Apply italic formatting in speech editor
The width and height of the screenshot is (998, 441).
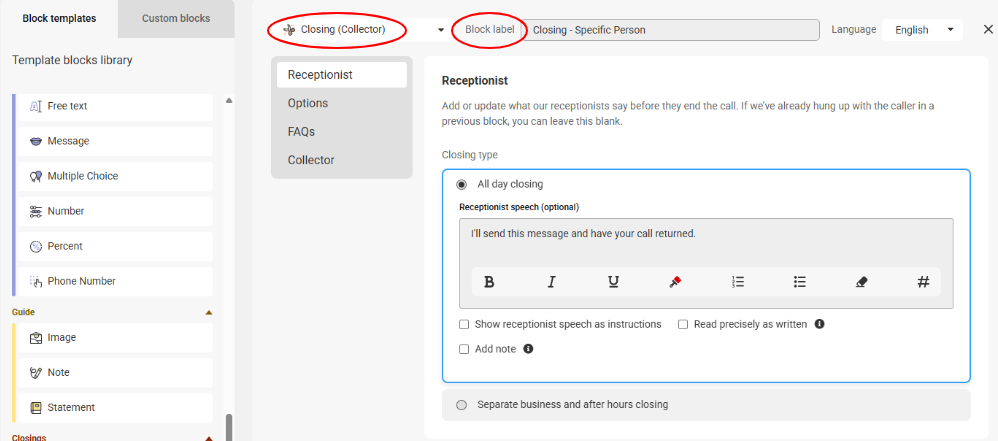click(551, 282)
